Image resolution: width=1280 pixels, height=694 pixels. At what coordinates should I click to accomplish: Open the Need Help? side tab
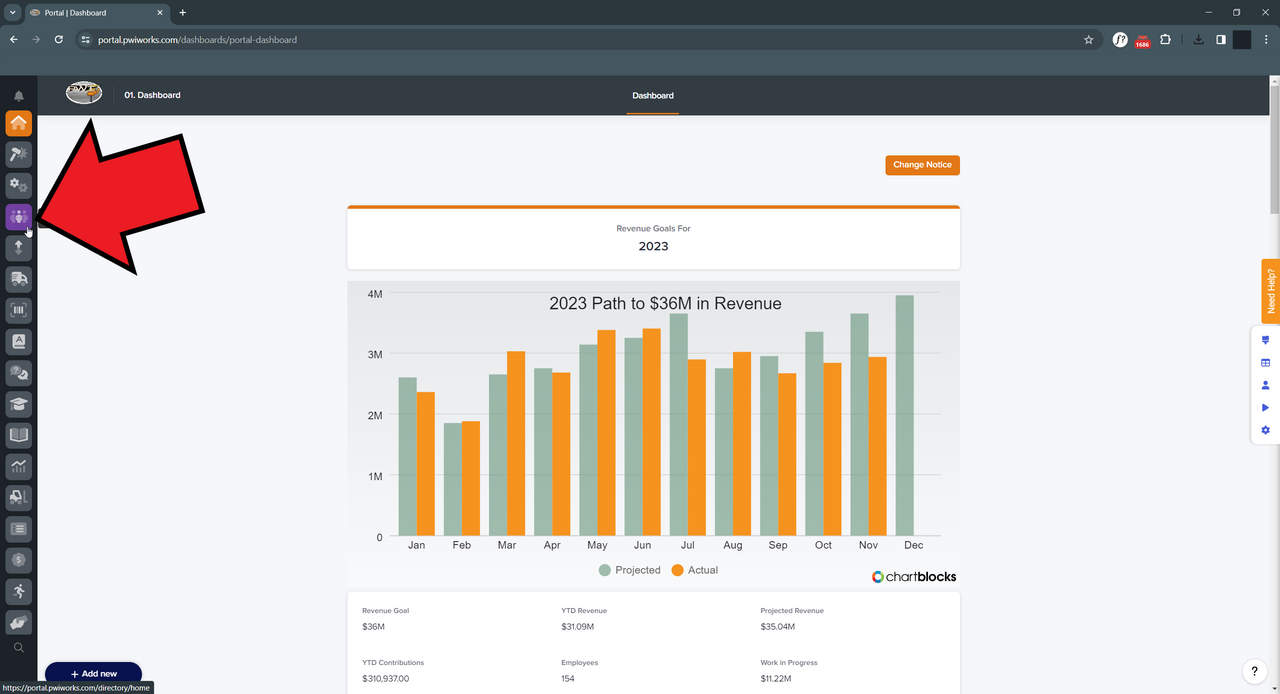click(1270, 291)
